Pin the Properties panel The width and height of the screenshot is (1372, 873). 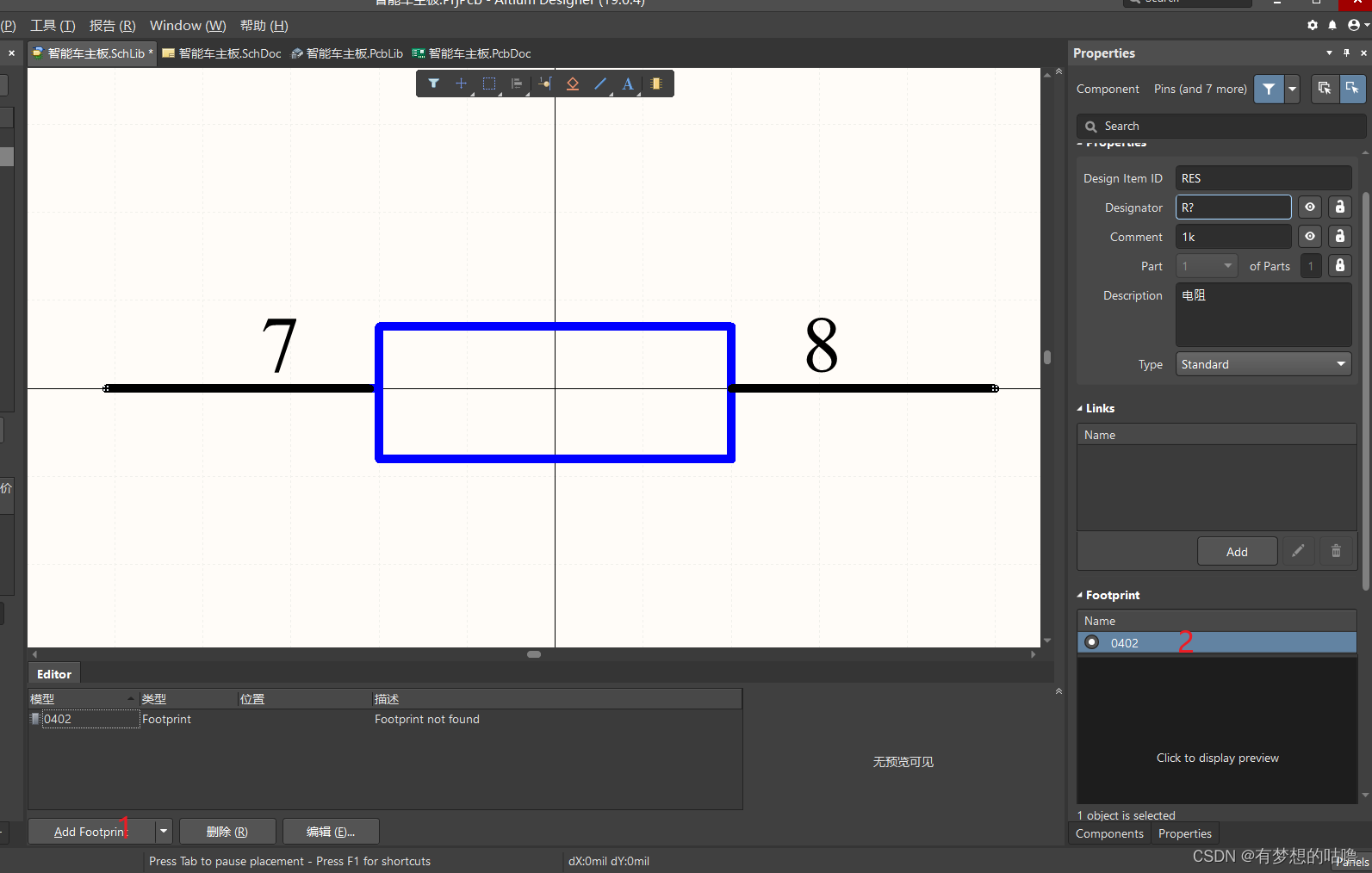click(1346, 53)
